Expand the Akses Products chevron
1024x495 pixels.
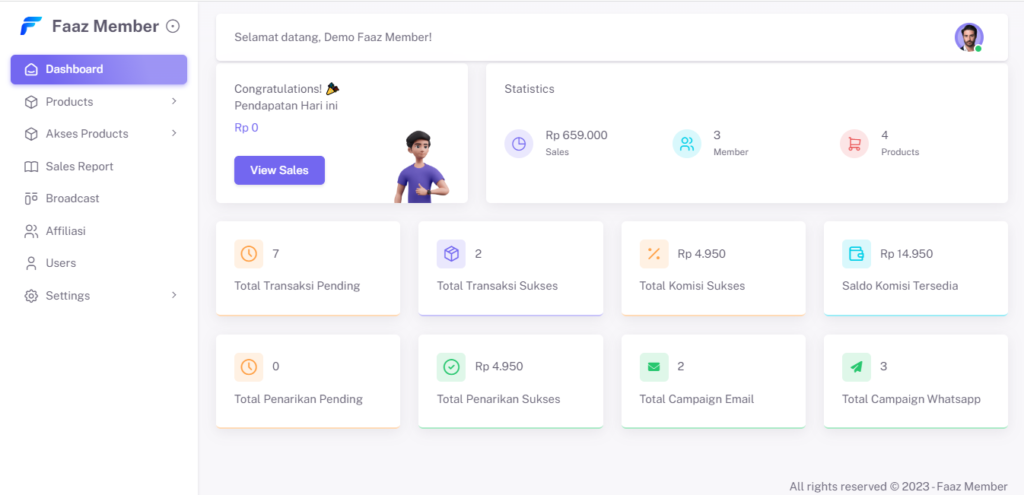pyautogui.click(x=173, y=133)
